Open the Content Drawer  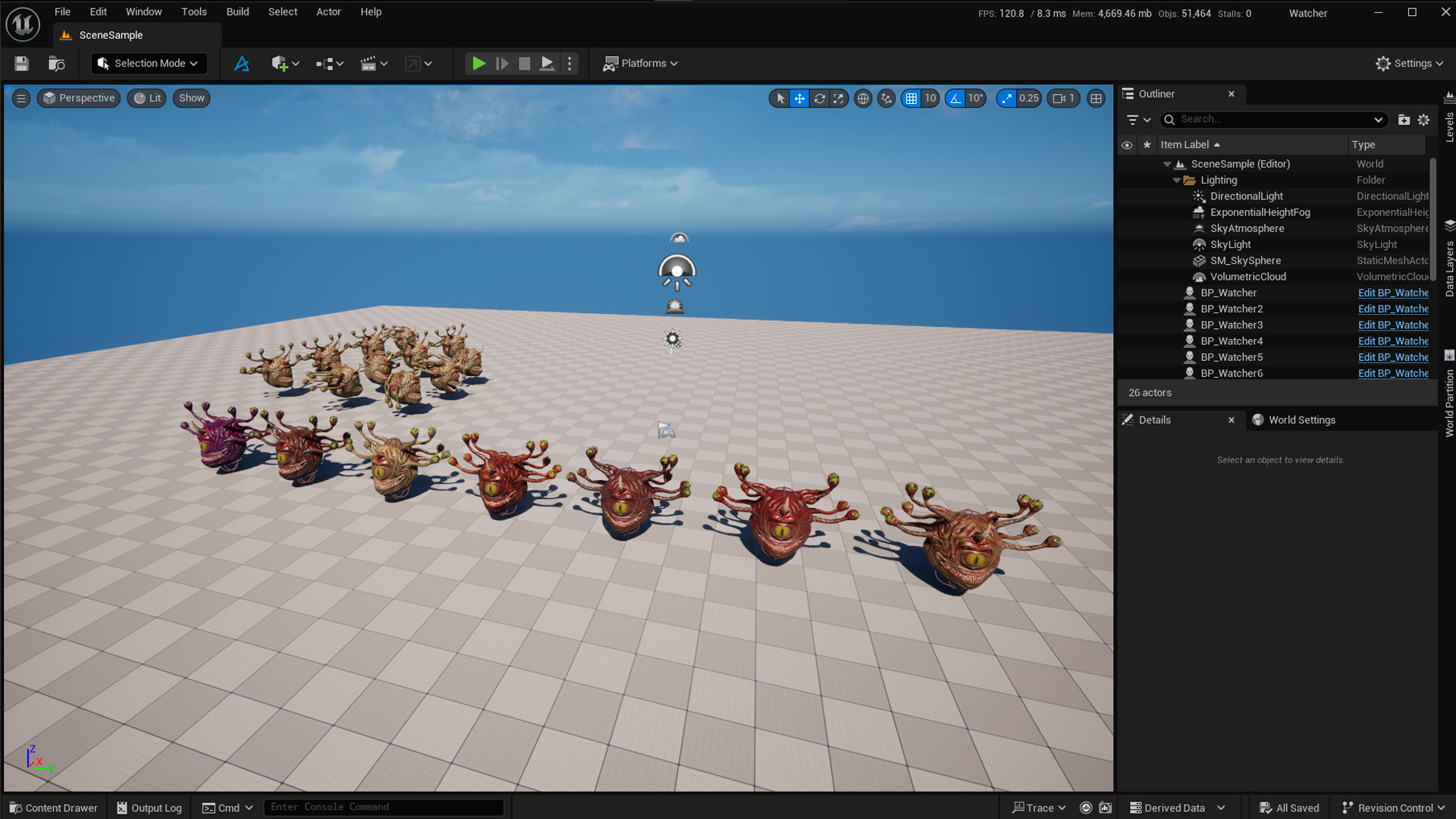pos(54,808)
